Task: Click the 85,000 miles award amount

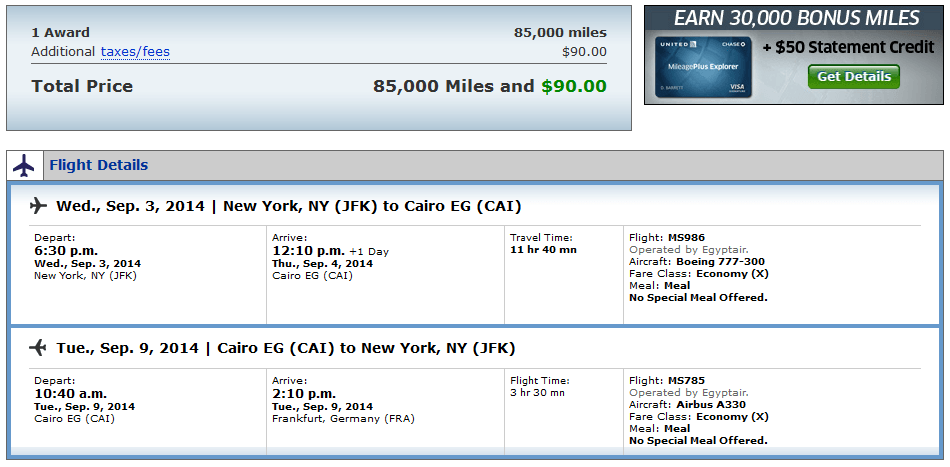Action: pyautogui.click(x=560, y=33)
